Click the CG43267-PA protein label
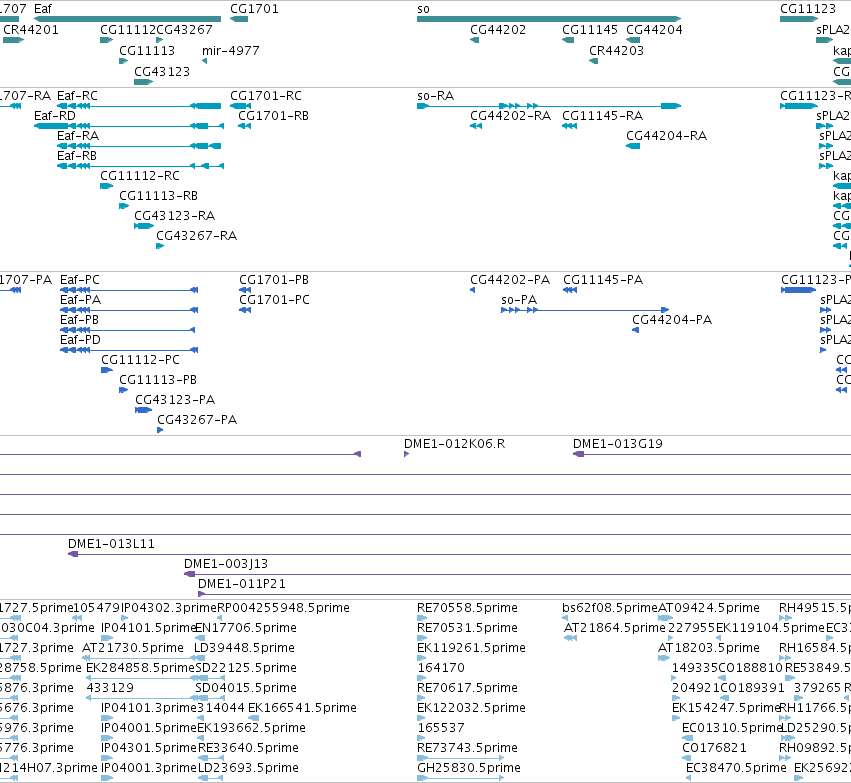Image resolution: width=851 pixels, height=783 pixels. click(x=197, y=421)
